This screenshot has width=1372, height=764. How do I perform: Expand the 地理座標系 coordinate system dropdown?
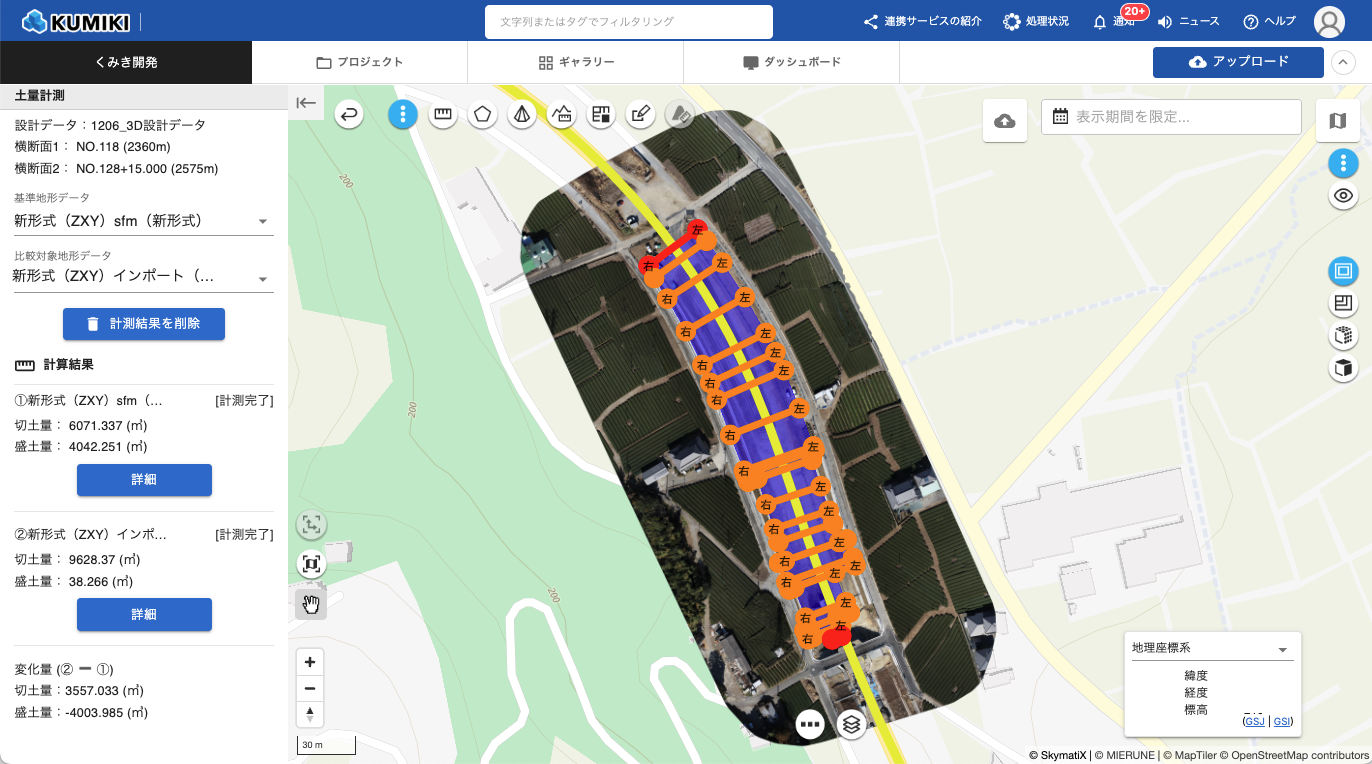click(1212, 648)
